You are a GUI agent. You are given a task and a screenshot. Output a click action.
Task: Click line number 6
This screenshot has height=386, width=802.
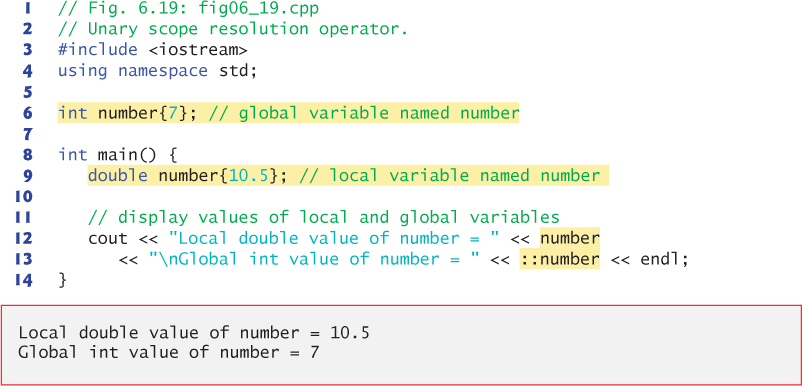[x=28, y=112]
